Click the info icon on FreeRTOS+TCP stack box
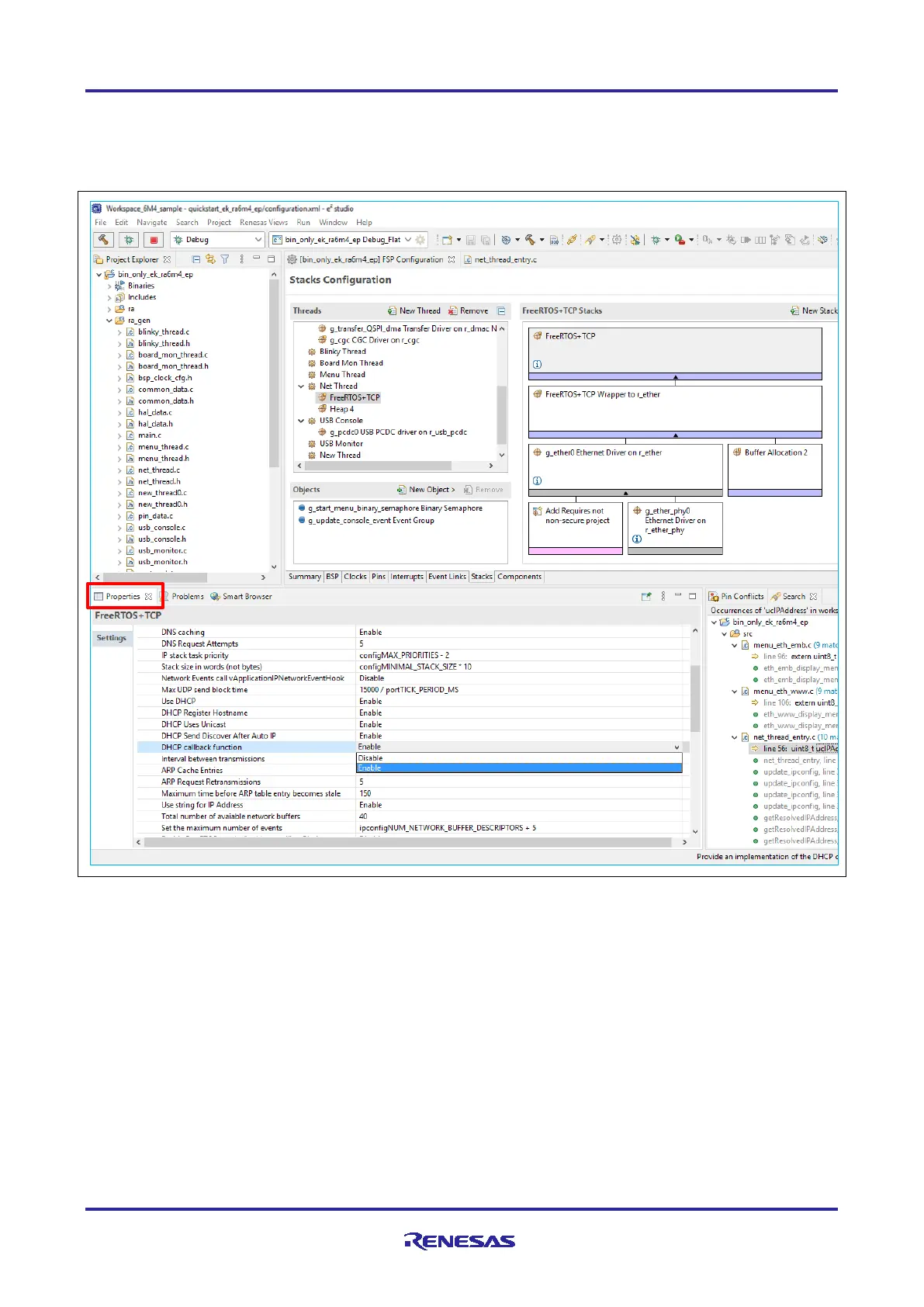The image size is (924, 1307). 537,364
